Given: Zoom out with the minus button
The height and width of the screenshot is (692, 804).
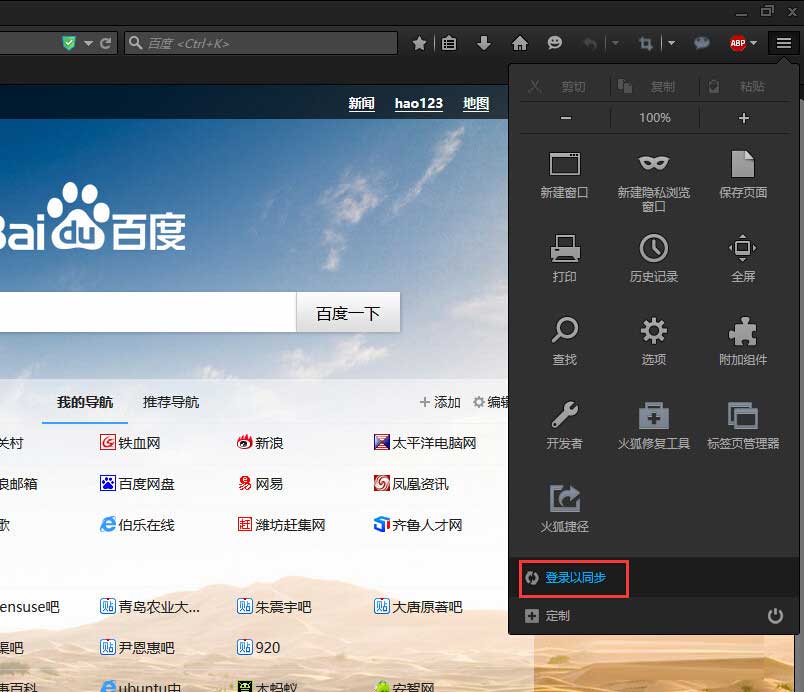Looking at the screenshot, I should coord(566,118).
